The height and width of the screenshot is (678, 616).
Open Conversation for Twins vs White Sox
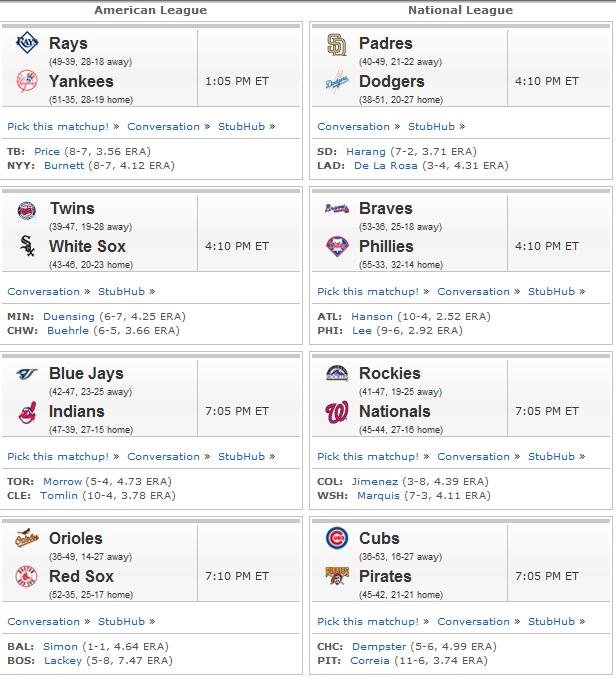click(x=44, y=291)
